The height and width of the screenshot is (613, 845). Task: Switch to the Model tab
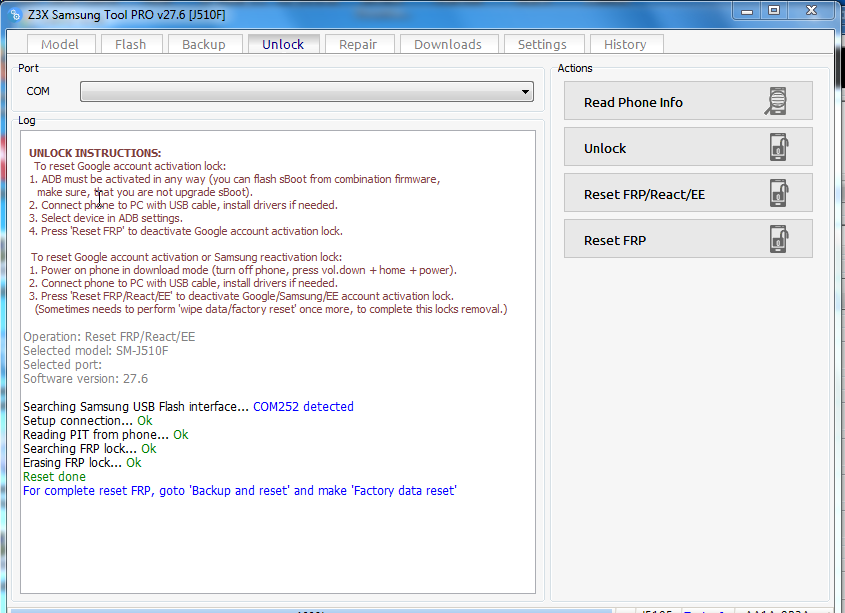60,44
